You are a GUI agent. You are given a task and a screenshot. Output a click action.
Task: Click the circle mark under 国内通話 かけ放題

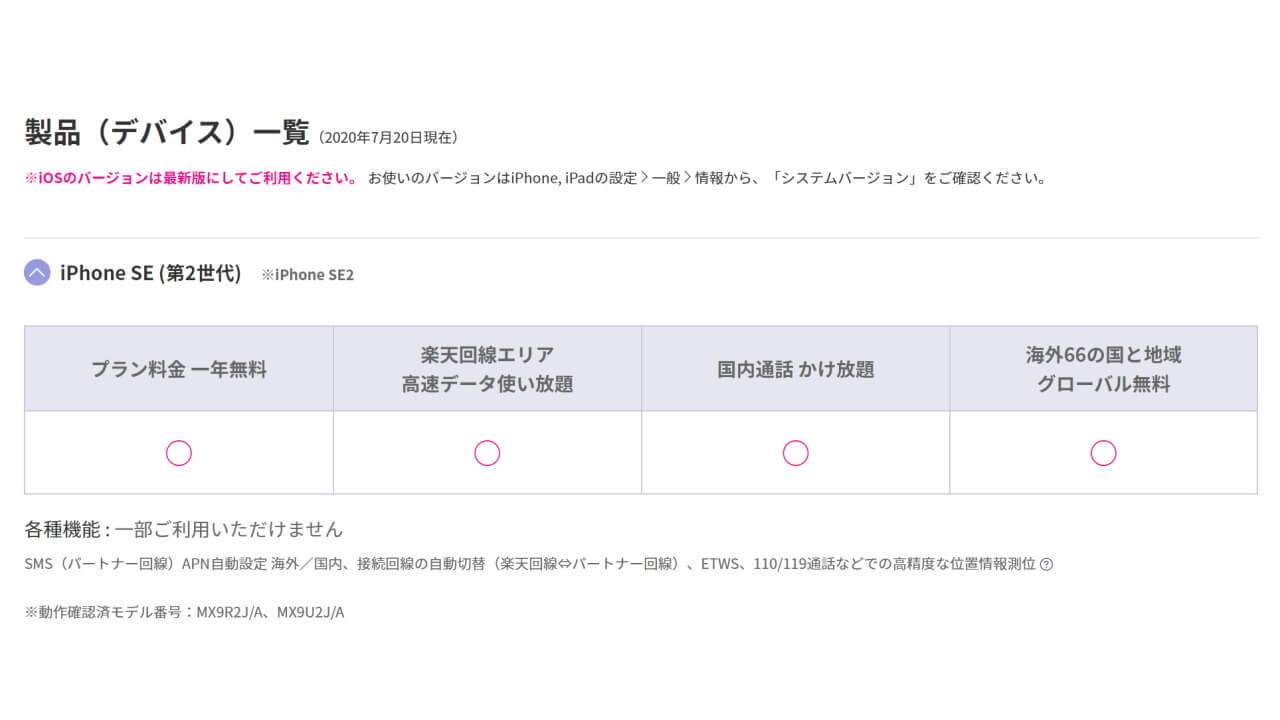tap(795, 453)
